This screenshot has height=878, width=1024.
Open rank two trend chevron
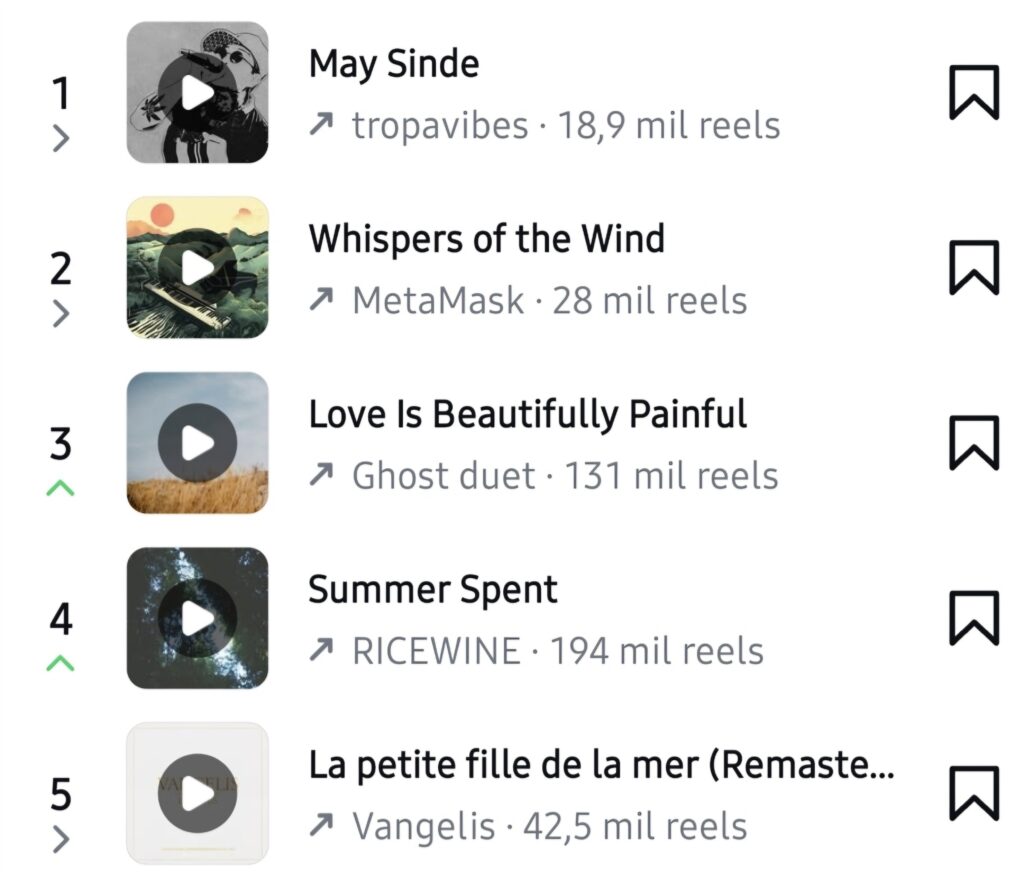[x=61, y=314]
